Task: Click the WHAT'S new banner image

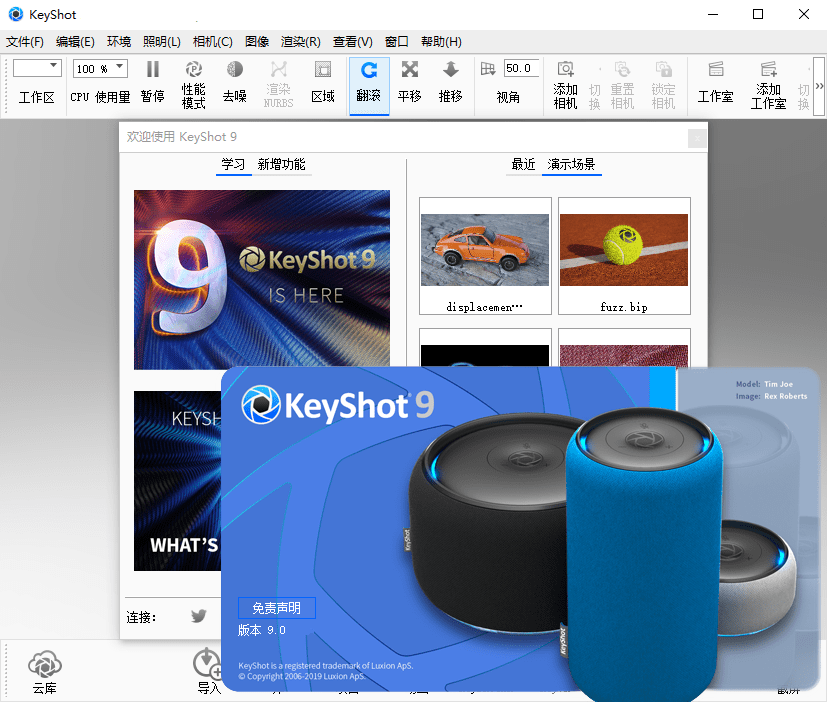Action: tap(177, 480)
